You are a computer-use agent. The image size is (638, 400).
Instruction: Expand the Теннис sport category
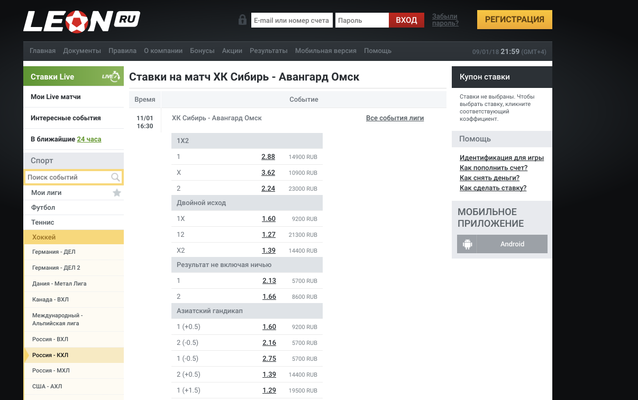[x=43, y=222]
